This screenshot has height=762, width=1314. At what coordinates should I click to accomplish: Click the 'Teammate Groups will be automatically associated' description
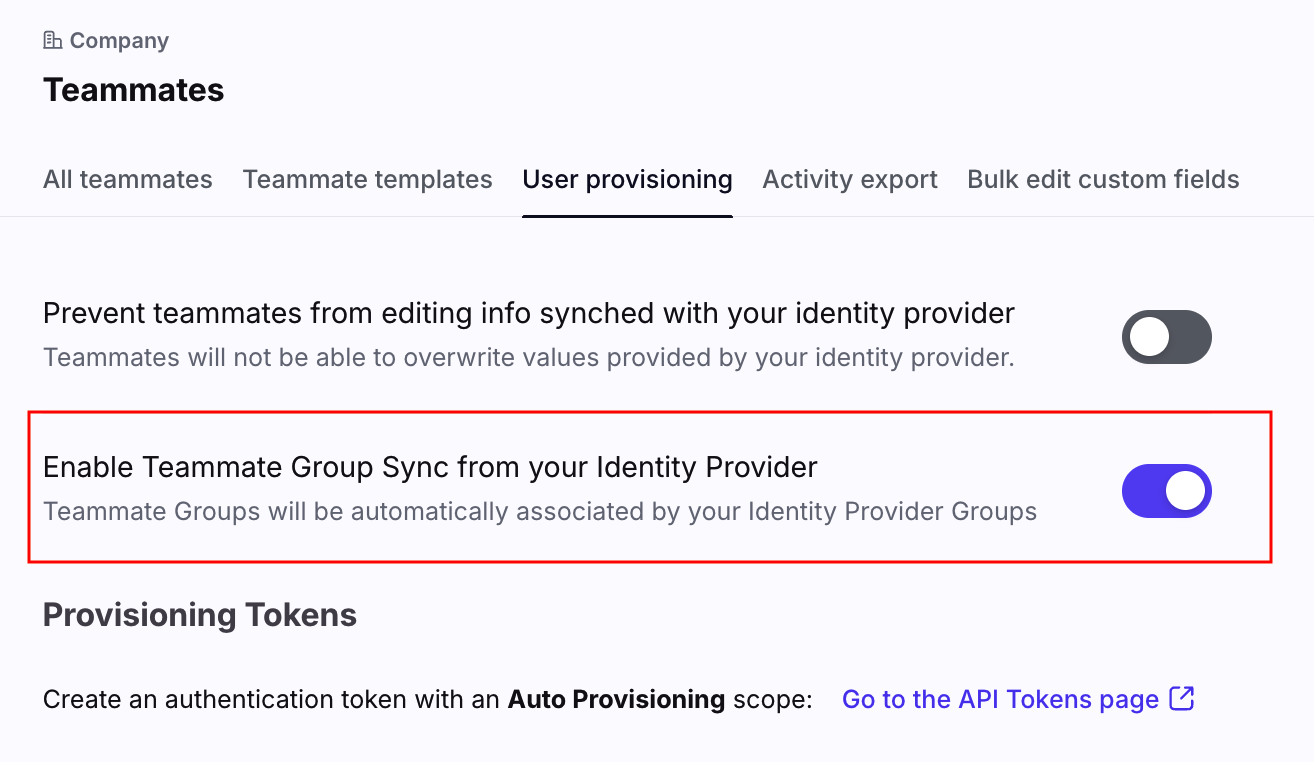[x=539, y=512]
